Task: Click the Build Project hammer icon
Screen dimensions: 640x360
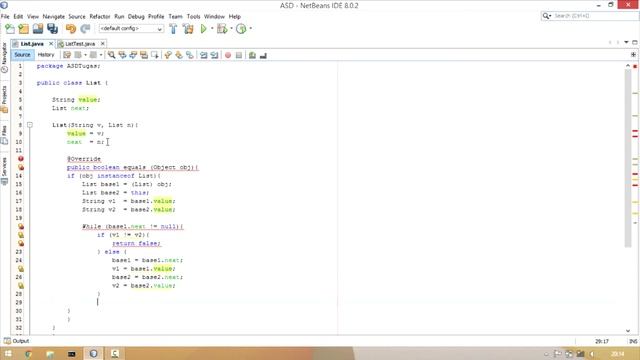Action: (173, 29)
